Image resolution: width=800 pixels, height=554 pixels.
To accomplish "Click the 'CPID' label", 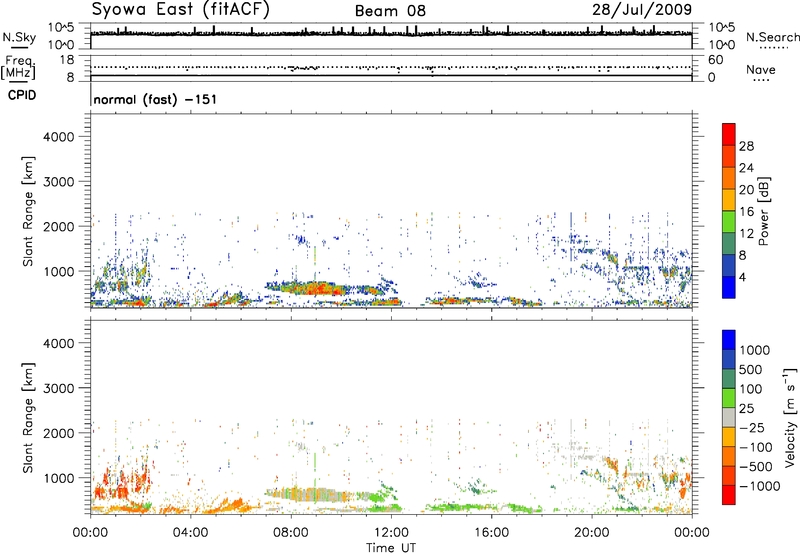I will click(22, 95).
